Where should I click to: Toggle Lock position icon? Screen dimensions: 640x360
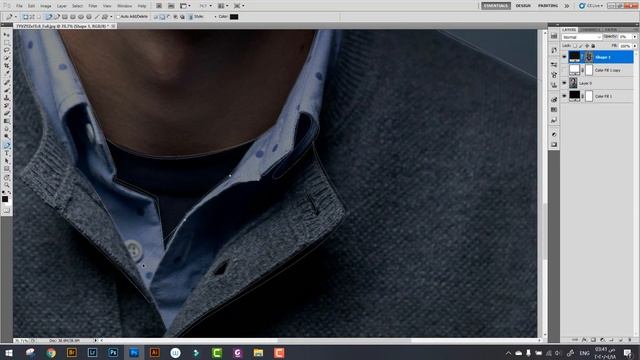587,46
